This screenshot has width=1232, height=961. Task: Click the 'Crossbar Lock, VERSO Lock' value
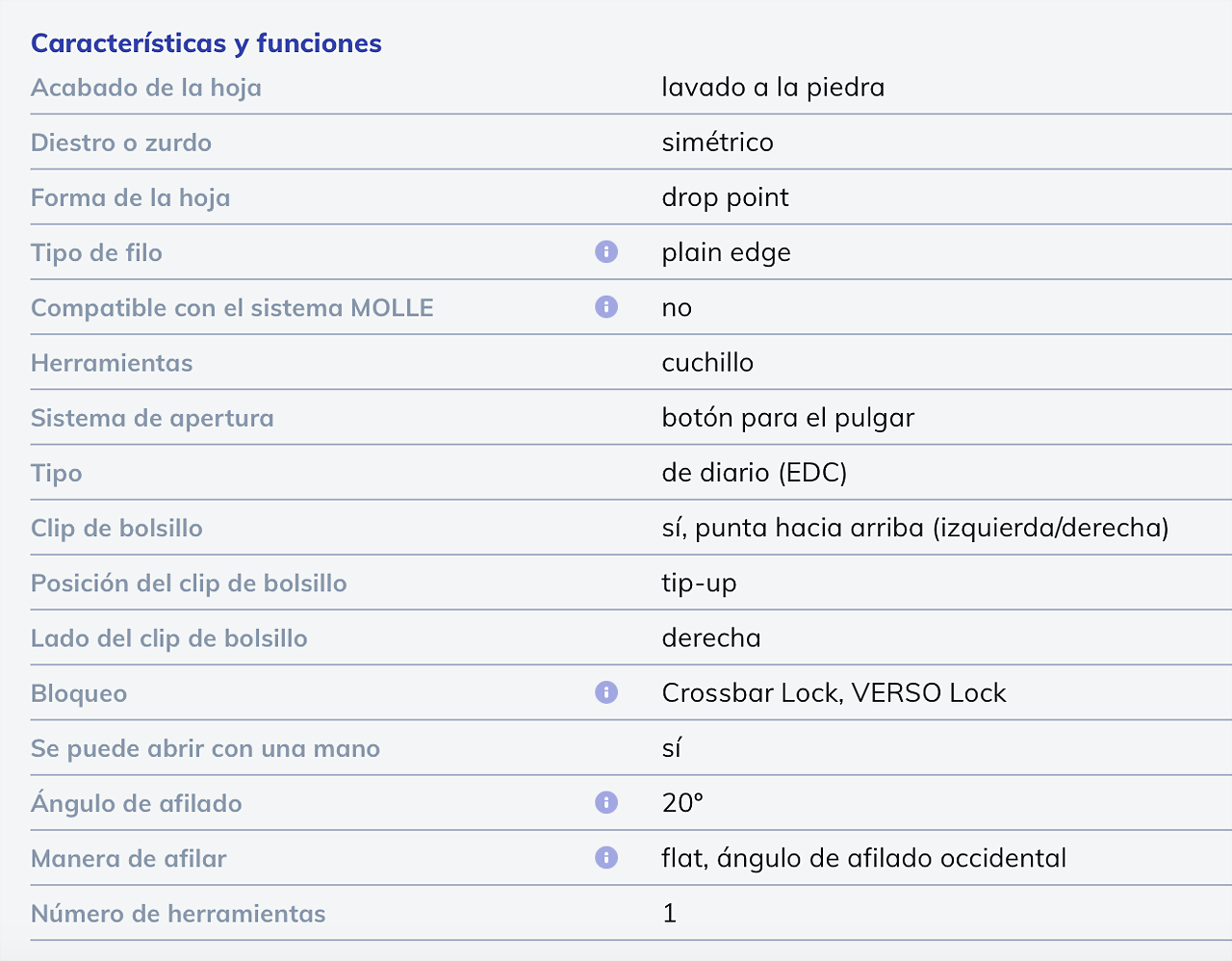click(834, 693)
